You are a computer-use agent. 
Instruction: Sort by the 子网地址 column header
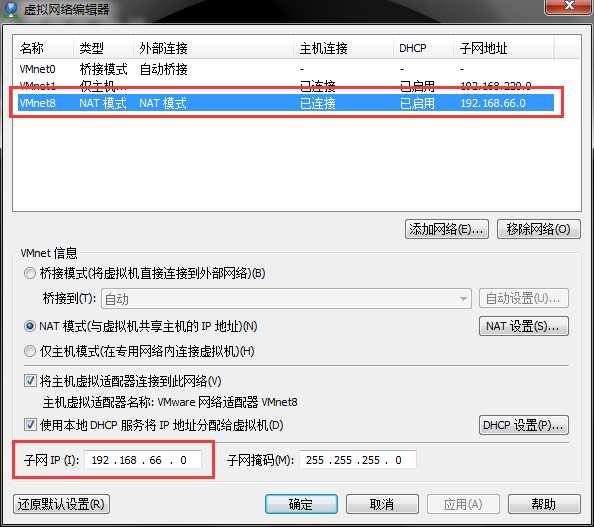pyautogui.click(x=503, y=48)
